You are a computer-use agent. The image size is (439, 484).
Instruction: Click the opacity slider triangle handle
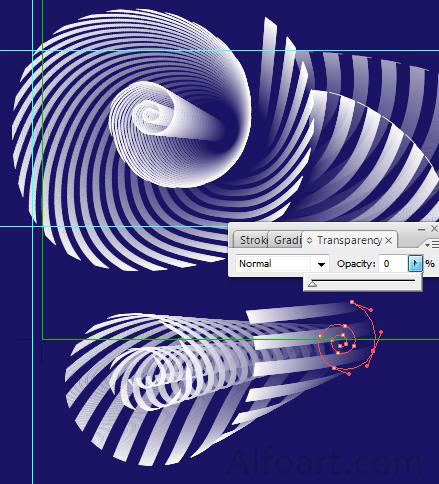(312, 284)
